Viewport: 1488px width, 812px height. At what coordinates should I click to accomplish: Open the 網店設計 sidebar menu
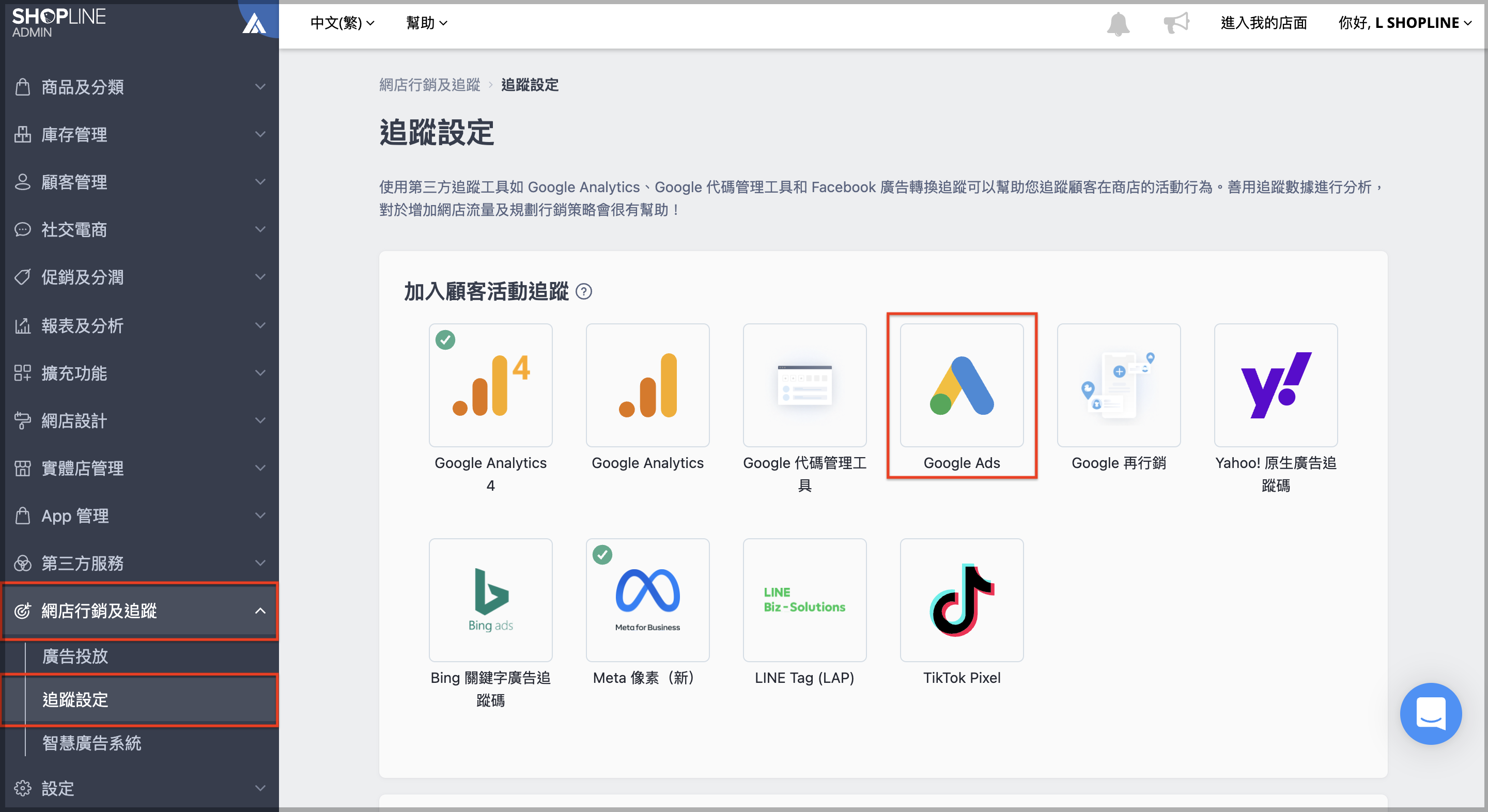(139, 420)
